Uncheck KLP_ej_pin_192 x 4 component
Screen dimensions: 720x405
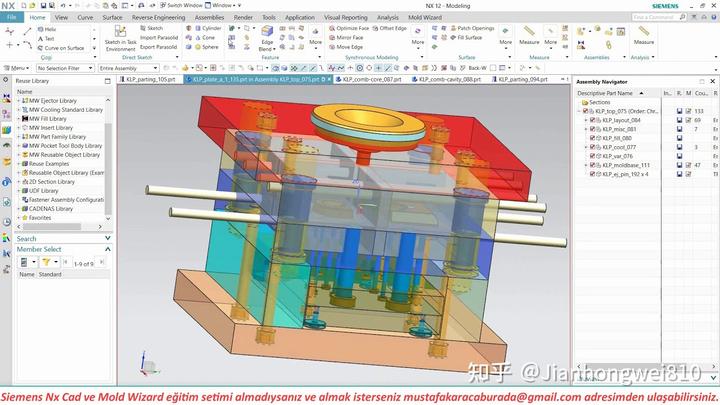[x=592, y=174]
